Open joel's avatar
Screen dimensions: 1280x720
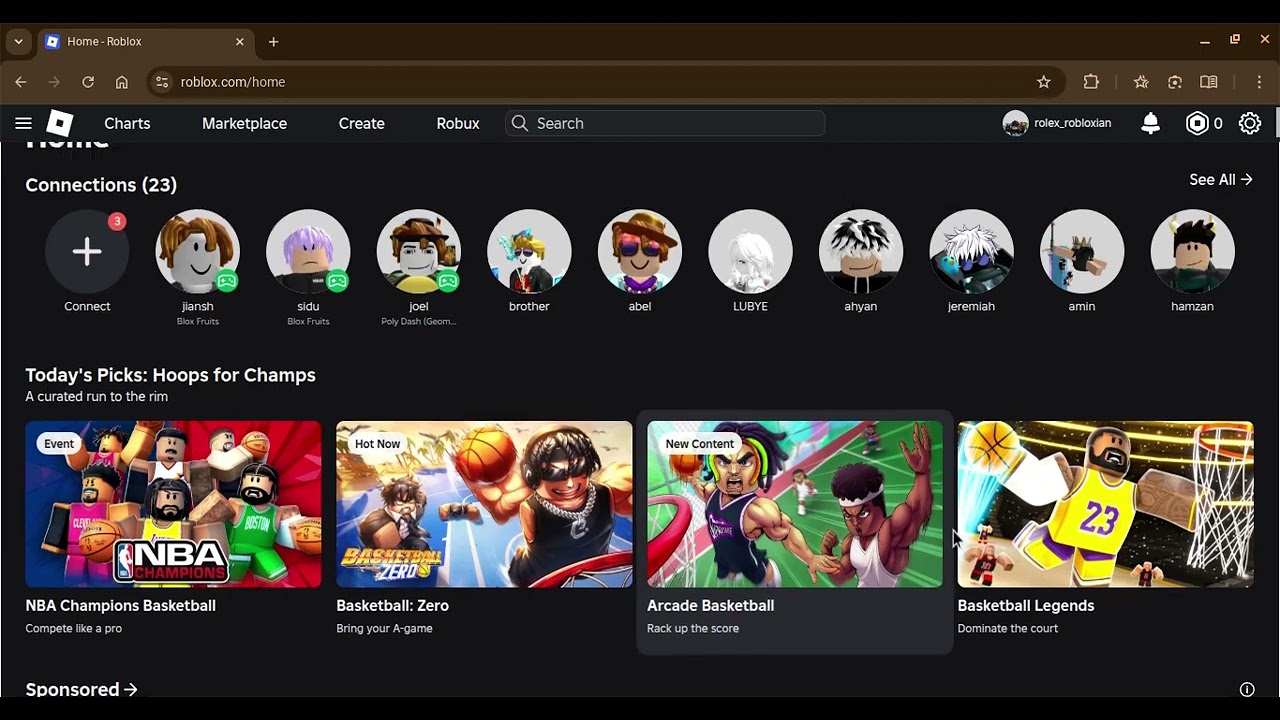pyautogui.click(x=418, y=251)
